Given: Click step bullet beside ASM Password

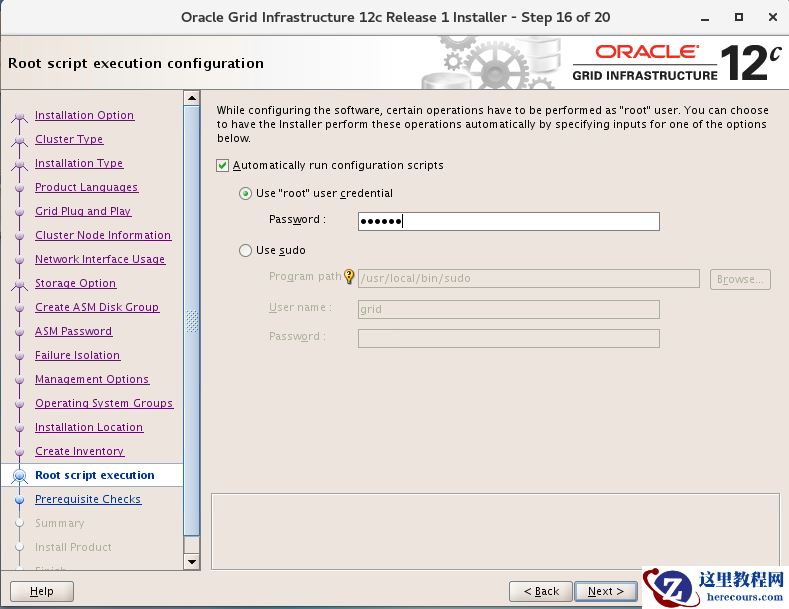Looking at the screenshot, I should click(x=20, y=332).
